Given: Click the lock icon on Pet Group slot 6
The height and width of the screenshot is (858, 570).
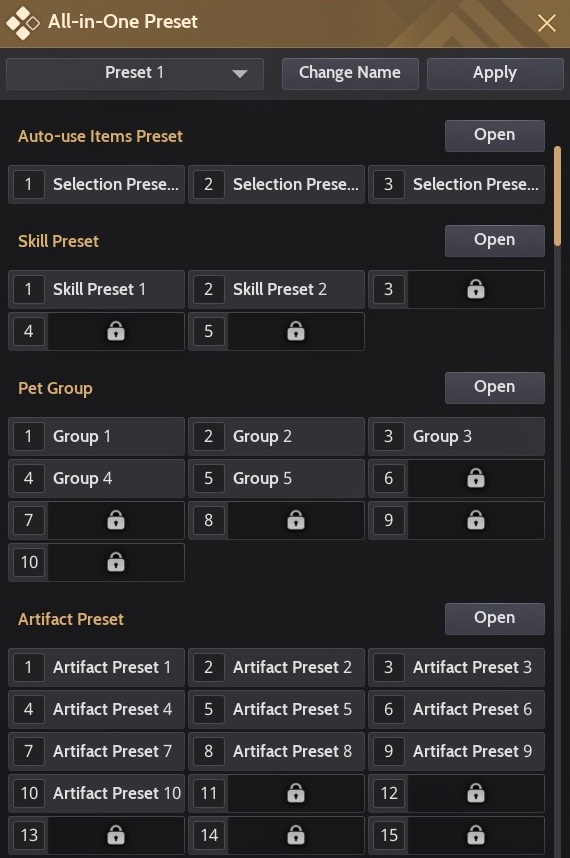Looking at the screenshot, I should click(x=475, y=478).
